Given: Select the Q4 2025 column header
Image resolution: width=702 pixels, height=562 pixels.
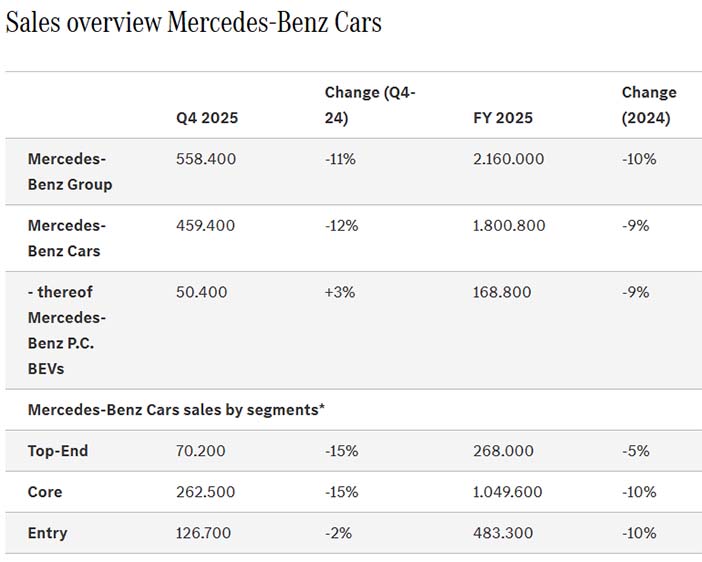Looking at the screenshot, I should (x=207, y=117).
